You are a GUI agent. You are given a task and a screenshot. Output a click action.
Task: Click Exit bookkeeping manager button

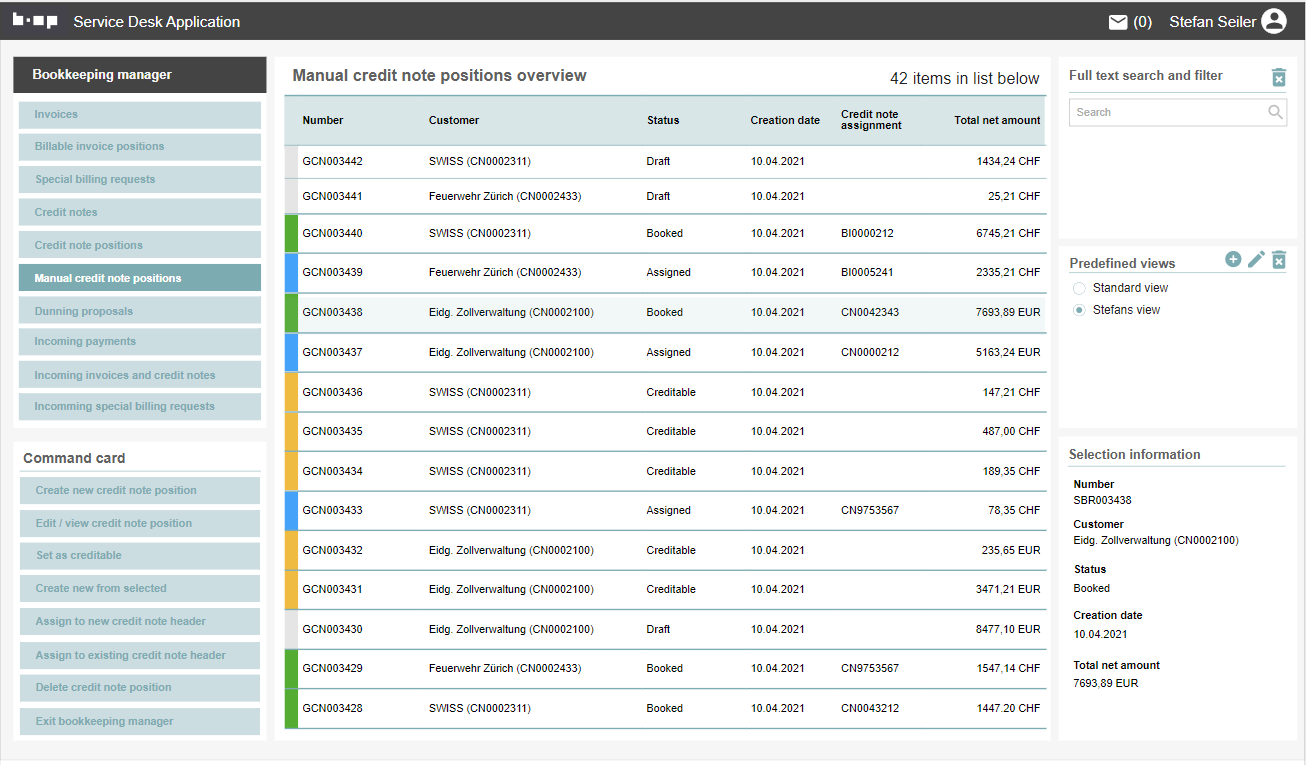(140, 721)
